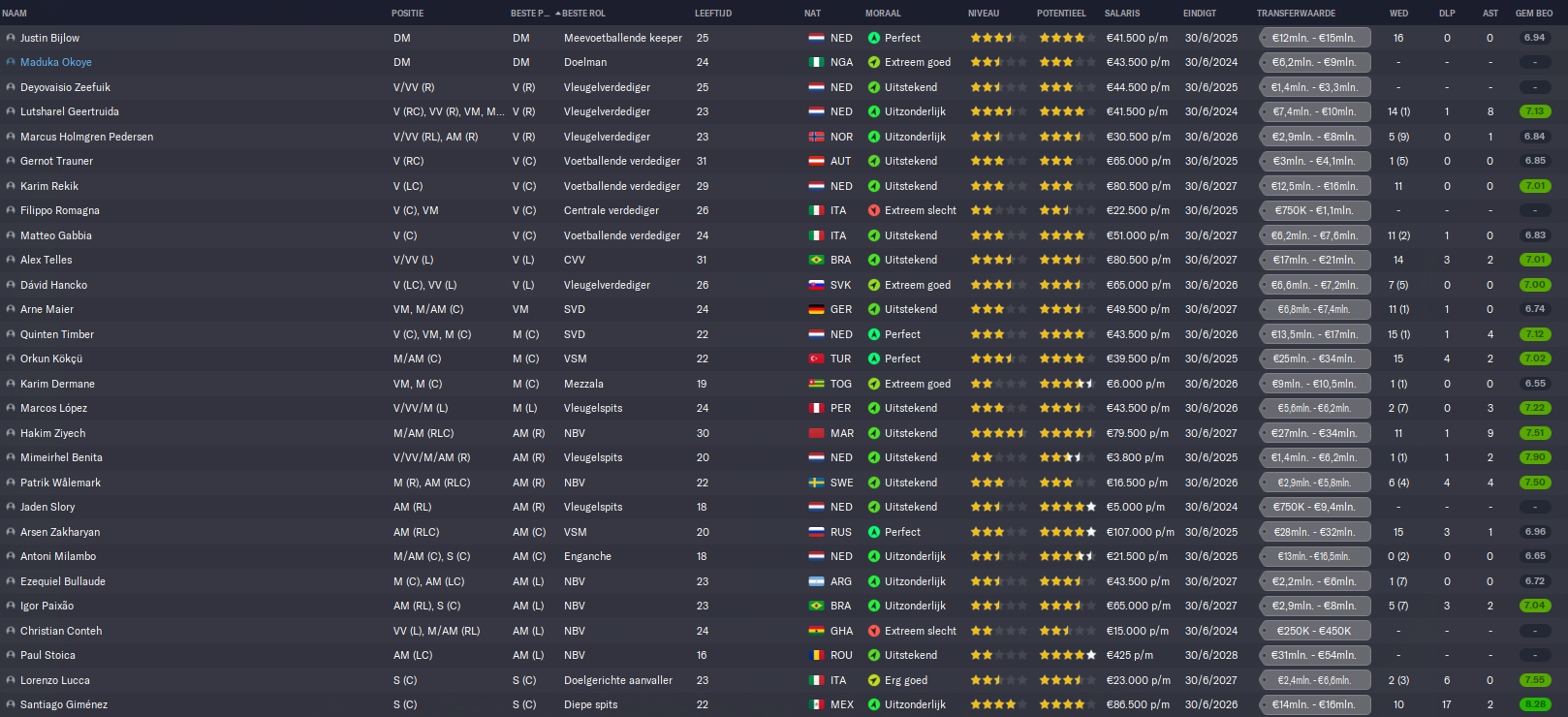1568x717 pixels.
Task: Click the Nigeria flag in Maduka Okoye's row
Action: (x=817, y=62)
